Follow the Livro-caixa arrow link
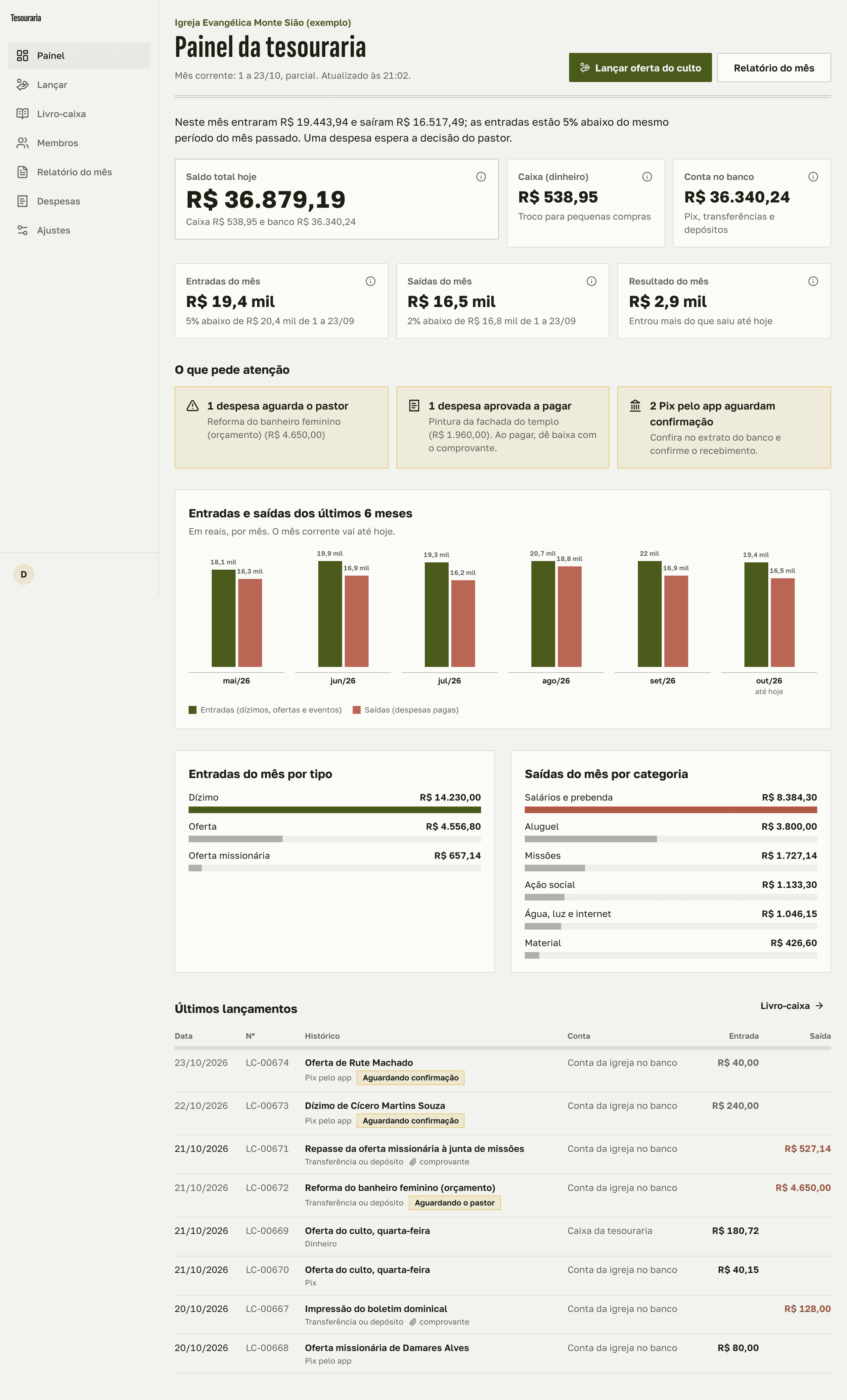 (x=792, y=1006)
